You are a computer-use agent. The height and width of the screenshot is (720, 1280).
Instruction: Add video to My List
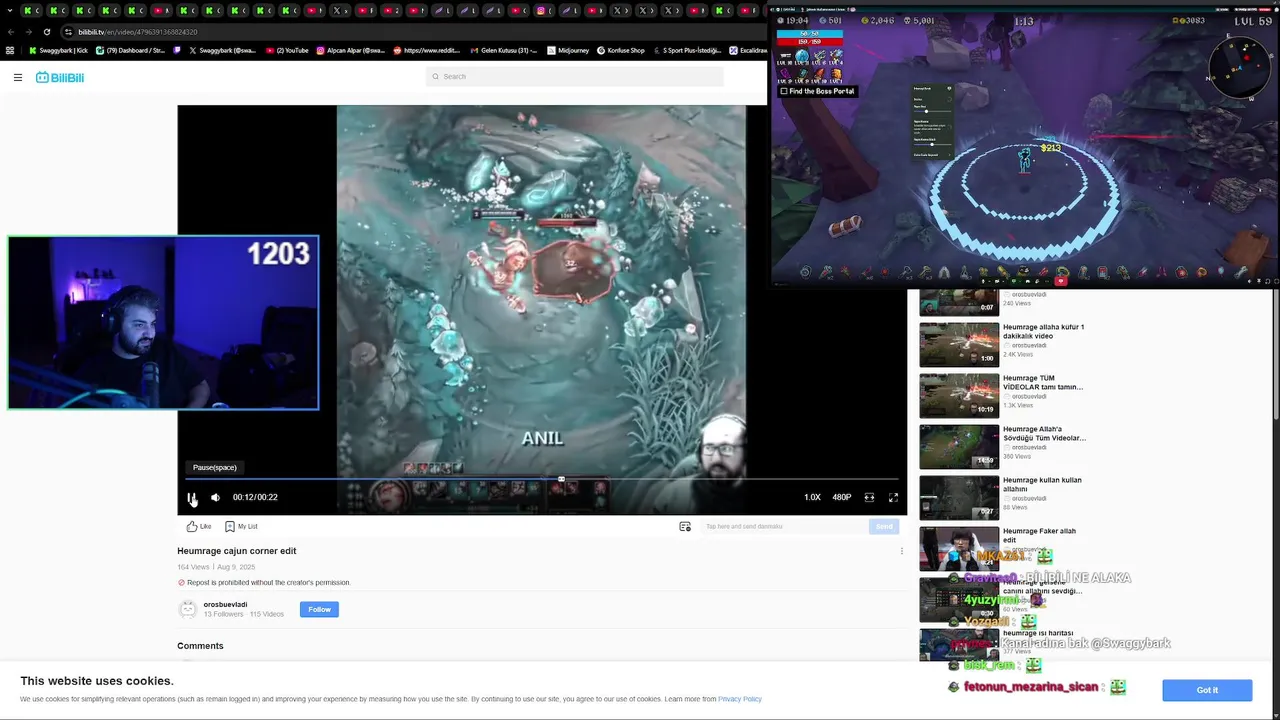(x=241, y=526)
